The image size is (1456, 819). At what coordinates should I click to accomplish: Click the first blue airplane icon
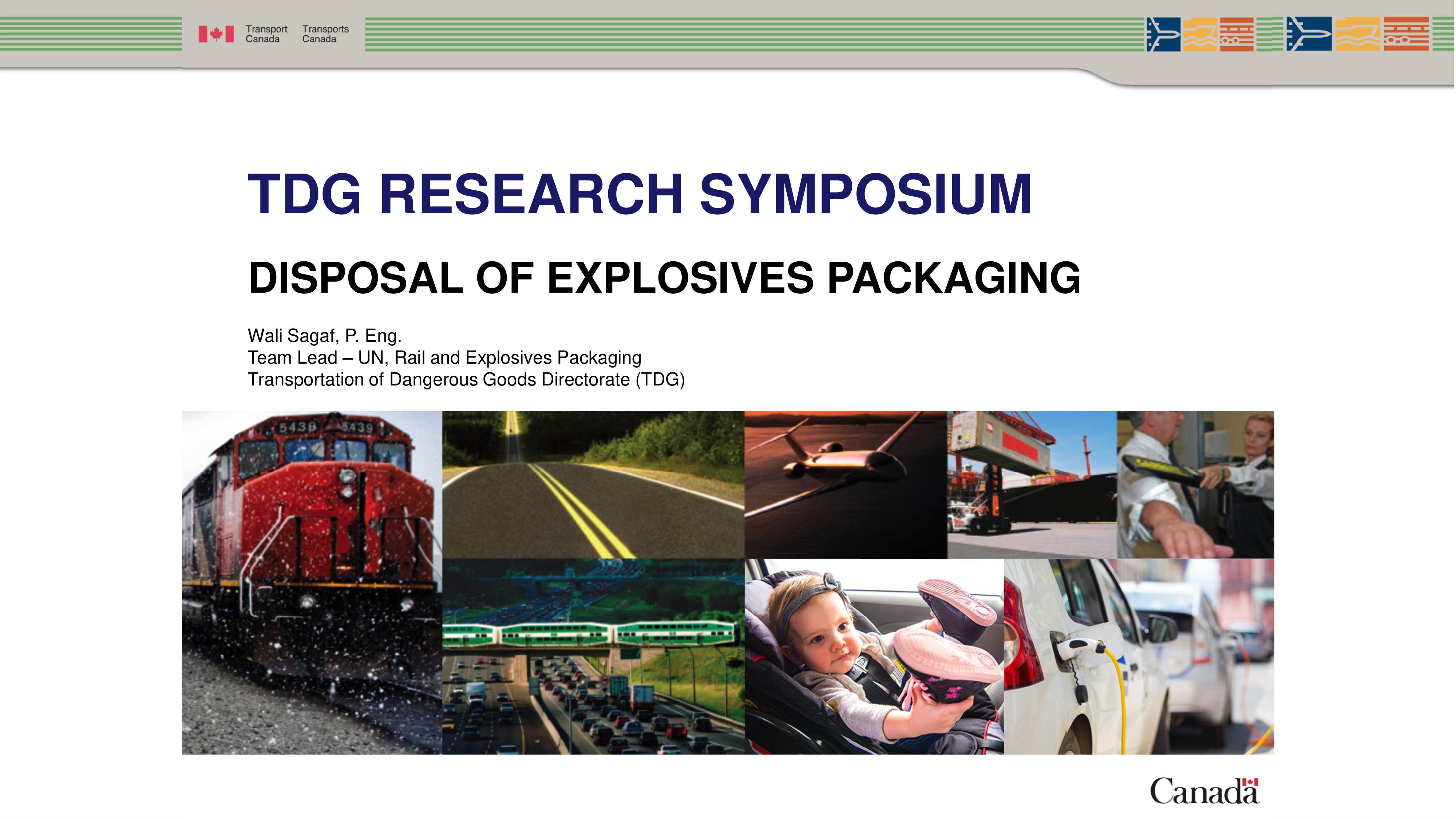(x=1163, y=35)
